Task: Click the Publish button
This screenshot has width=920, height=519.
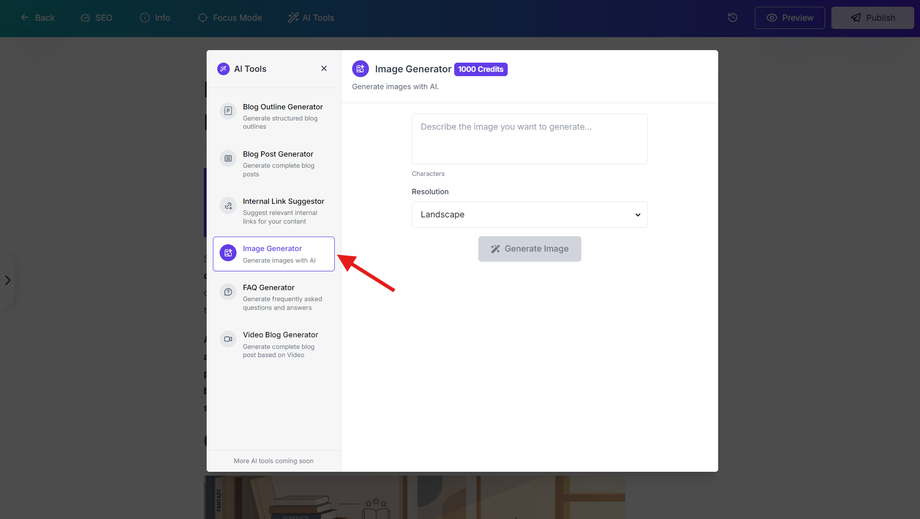Action: point(872,18)
